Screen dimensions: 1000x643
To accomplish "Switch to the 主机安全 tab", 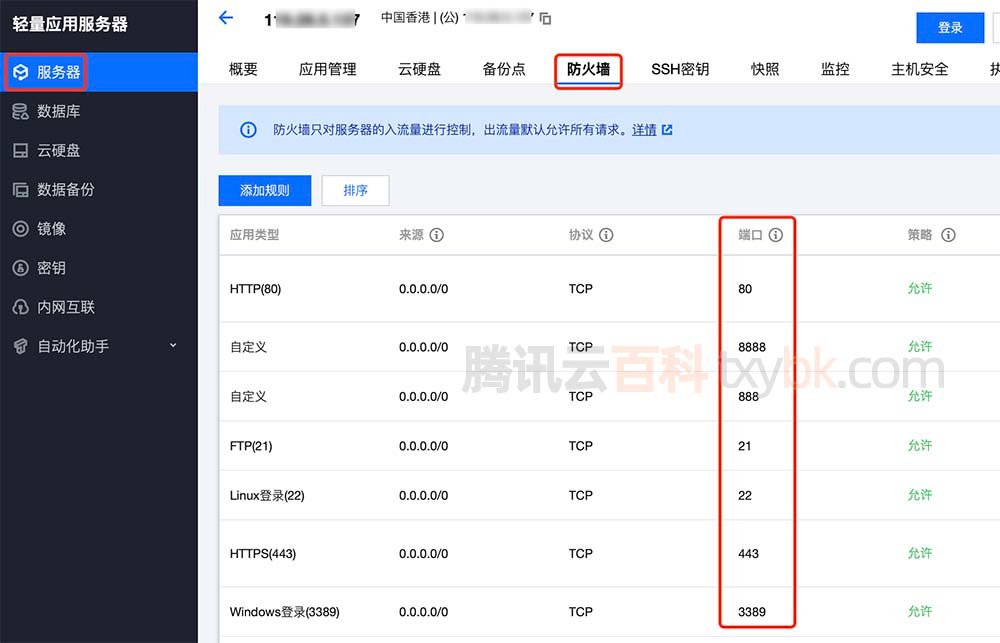I will [x=920, y=69].
